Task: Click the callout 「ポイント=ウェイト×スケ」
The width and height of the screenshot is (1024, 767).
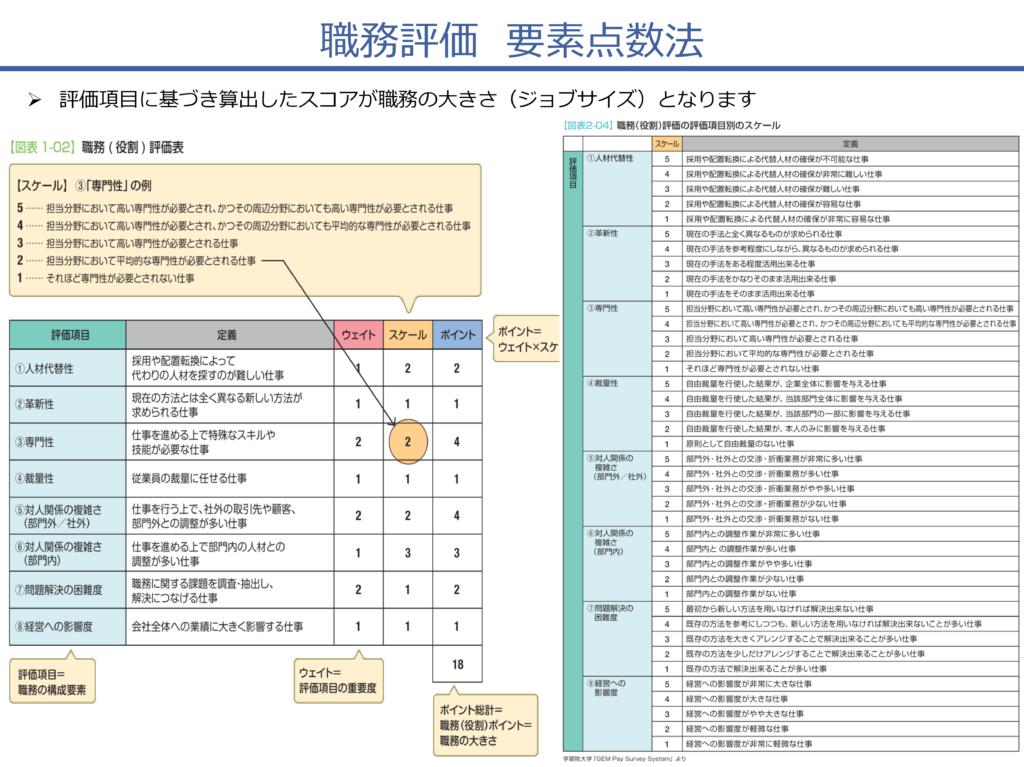Action: coord(528,339)
